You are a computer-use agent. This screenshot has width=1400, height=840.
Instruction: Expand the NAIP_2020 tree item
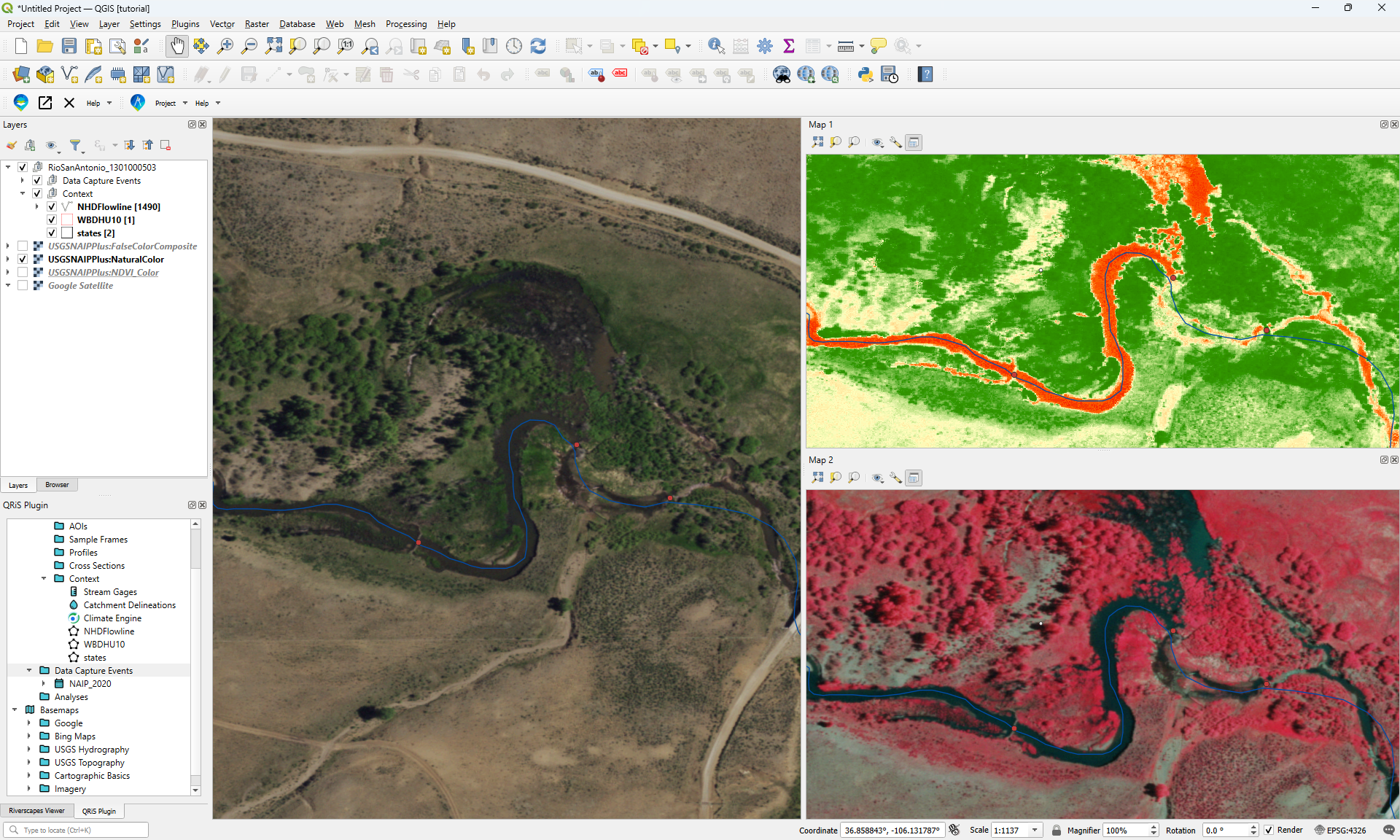(x=44, y=684)
